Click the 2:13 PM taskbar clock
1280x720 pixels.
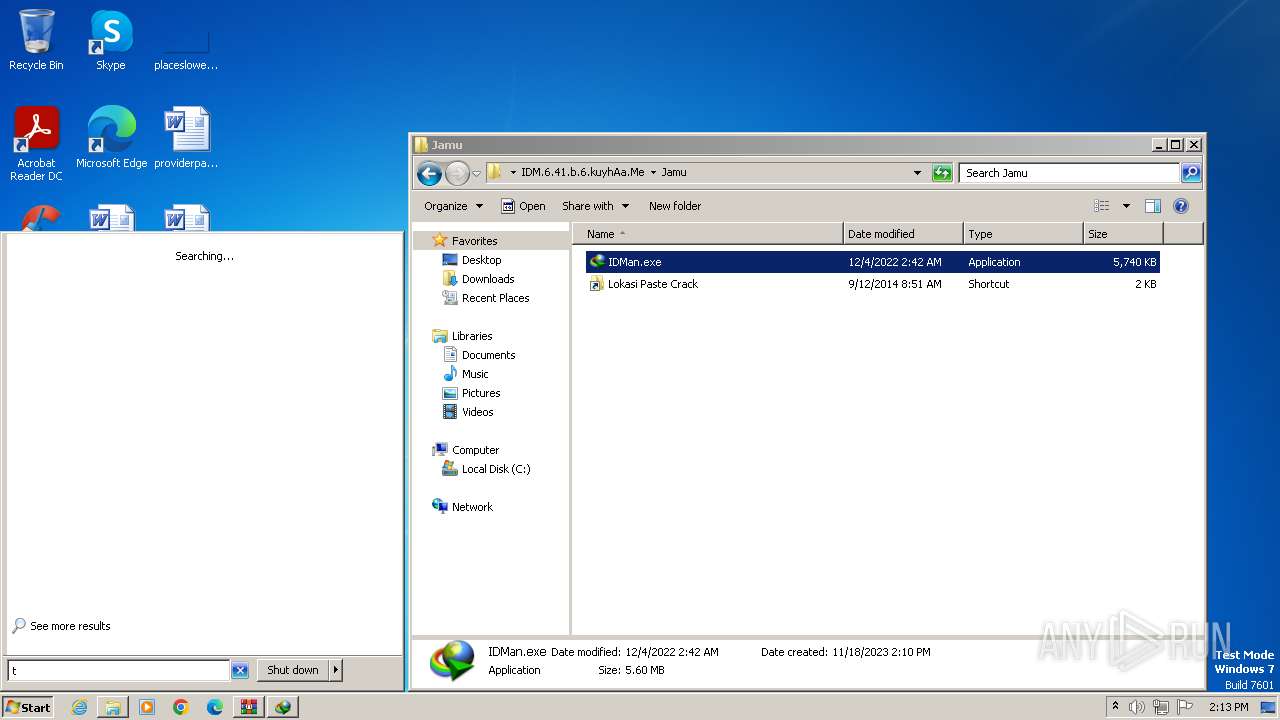click(1229, 707)
